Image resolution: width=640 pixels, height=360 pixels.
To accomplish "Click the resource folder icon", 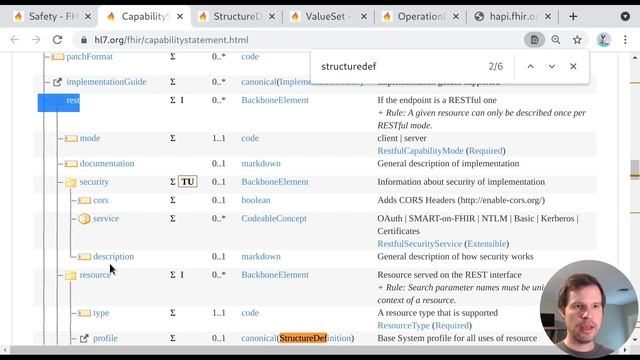I will [71, 275].
